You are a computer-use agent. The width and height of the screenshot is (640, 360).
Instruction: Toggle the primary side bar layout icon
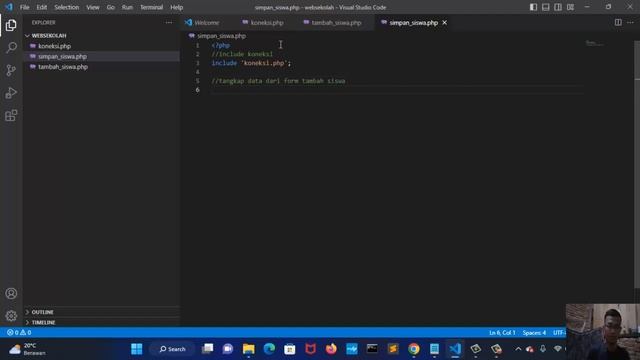[533, 7]
